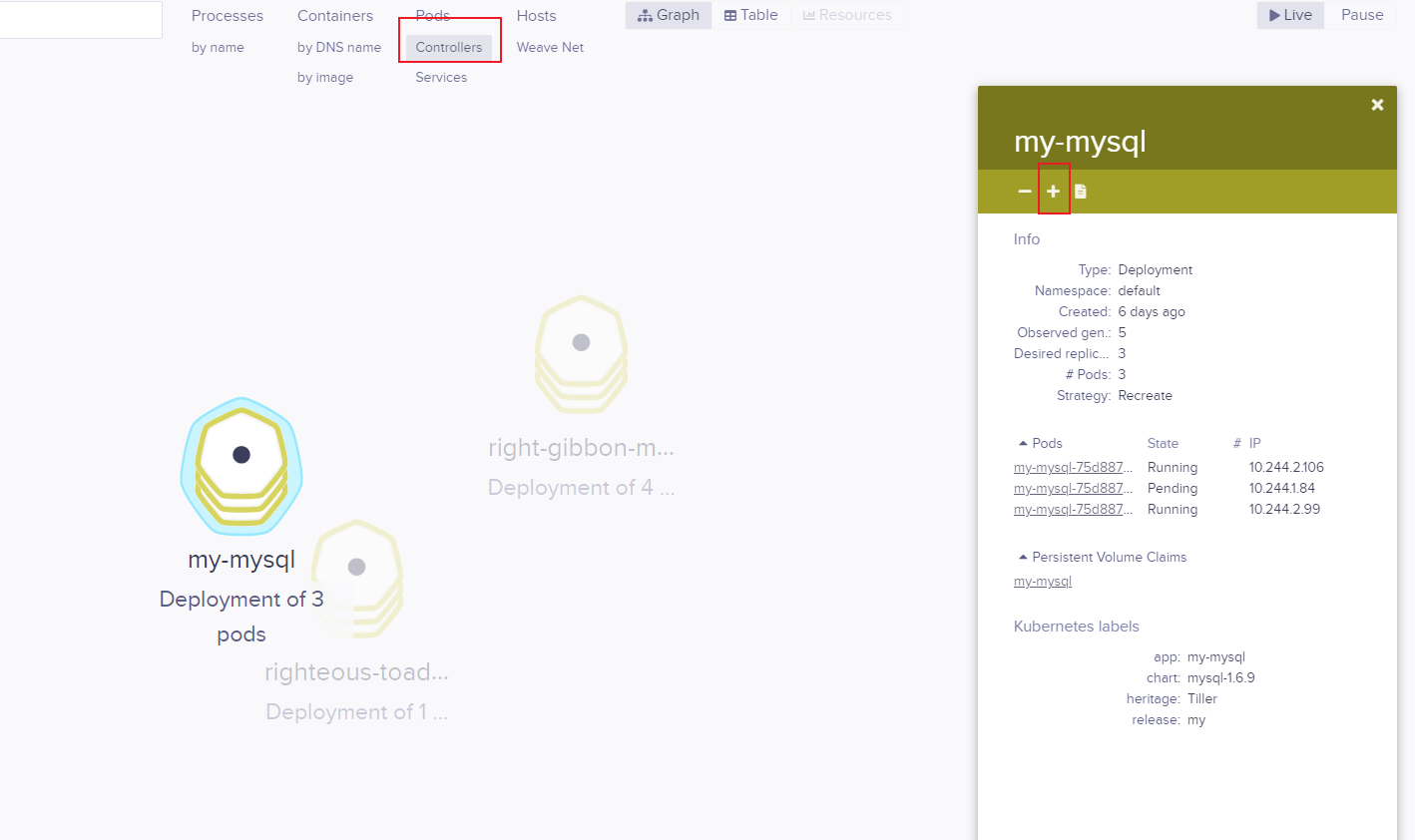The height and width of the screenshot is (840, 1415).
Task: Open the Containers topology
Action: click(x=335, y=16)
